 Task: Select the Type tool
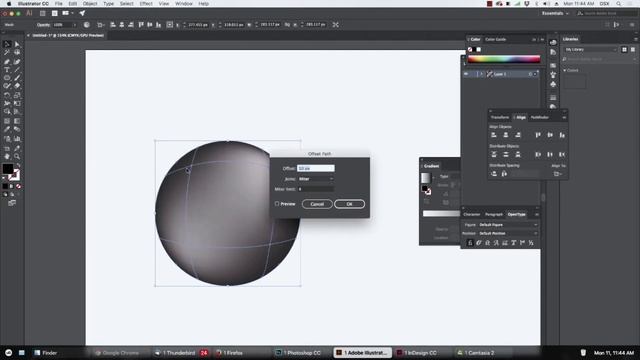pos(7,70)
